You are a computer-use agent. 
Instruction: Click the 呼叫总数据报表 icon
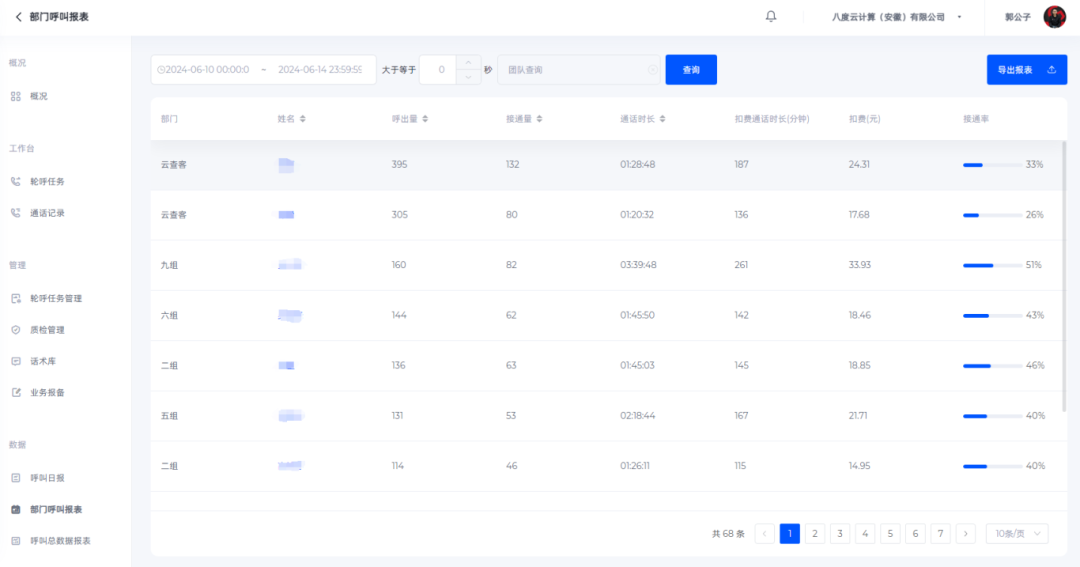pos(16,541)
